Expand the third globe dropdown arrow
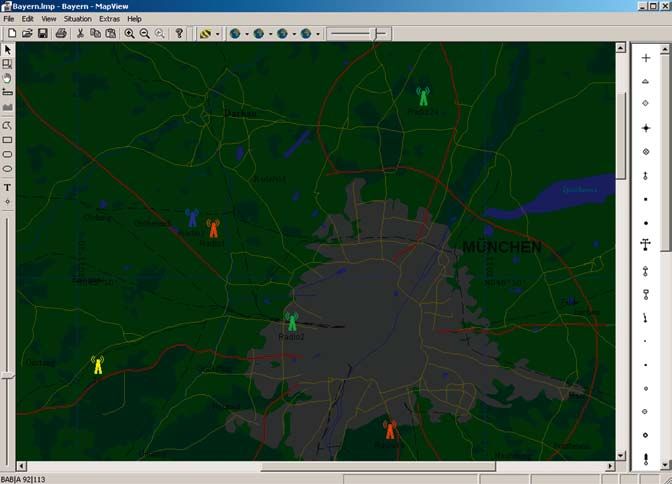Screen dimensions: 672x484 coord(294,34)
